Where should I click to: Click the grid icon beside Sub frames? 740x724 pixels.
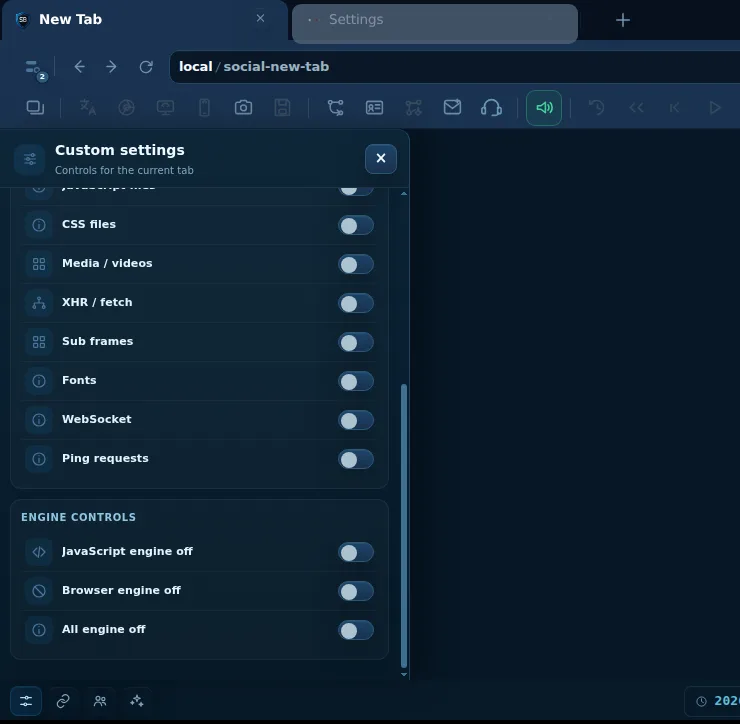(x=39, y=342)
